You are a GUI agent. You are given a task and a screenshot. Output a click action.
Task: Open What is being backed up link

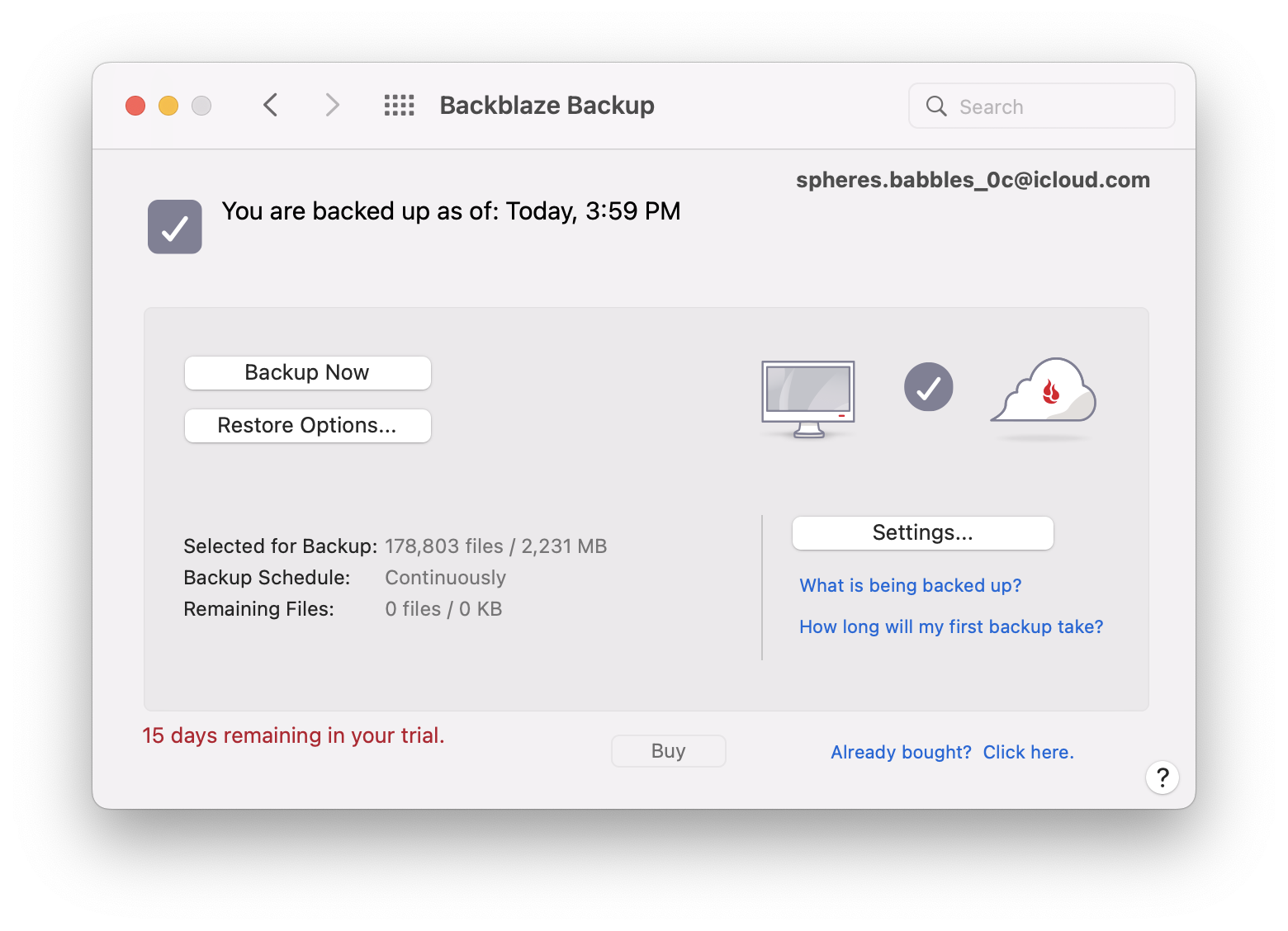[909, 585]
